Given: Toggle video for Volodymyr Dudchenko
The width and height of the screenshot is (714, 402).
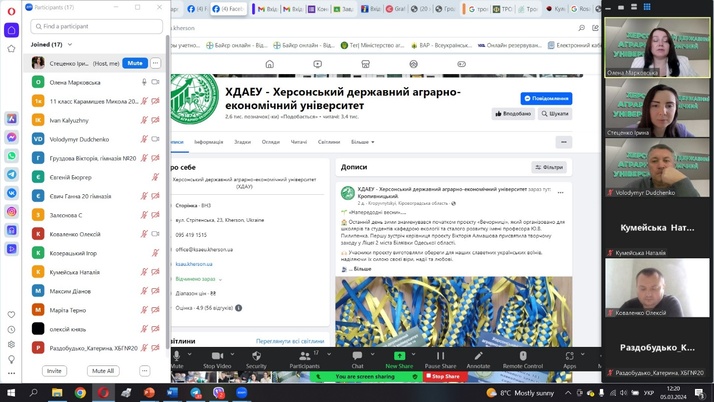Looking at the screenshot, I should click(155, 139).
